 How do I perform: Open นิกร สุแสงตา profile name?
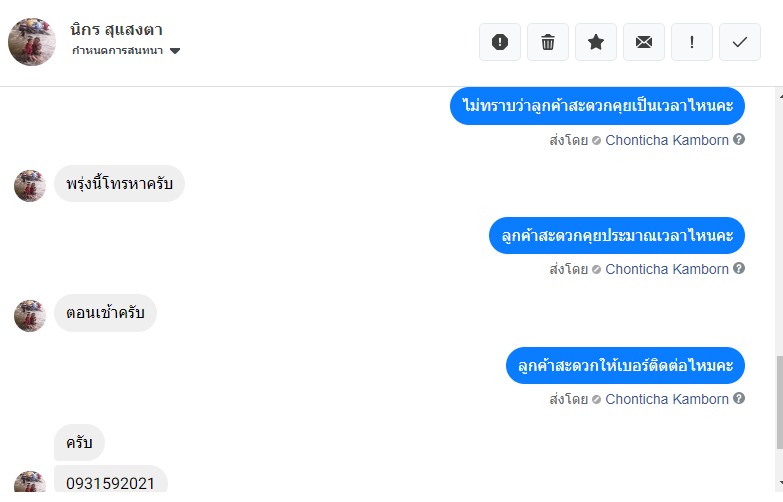pyautogui.click(x=116, y=30)
